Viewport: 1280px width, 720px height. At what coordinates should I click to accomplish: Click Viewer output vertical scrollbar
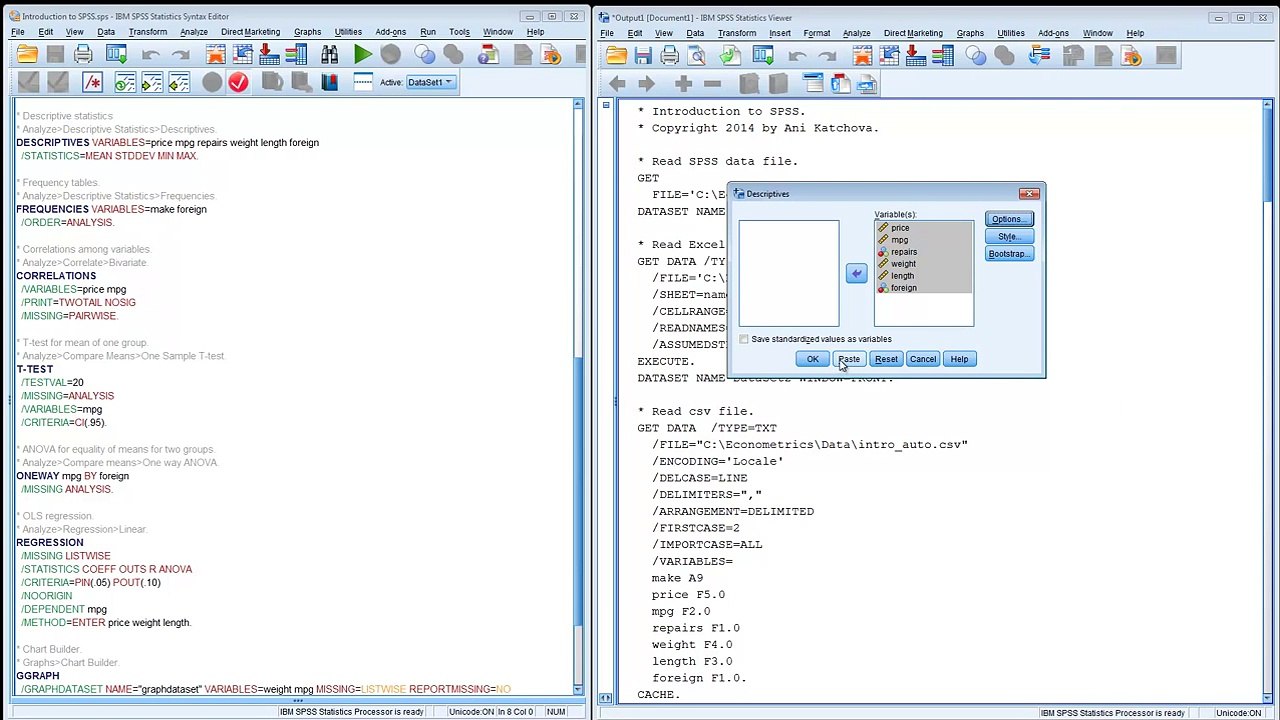[1267, 400]
